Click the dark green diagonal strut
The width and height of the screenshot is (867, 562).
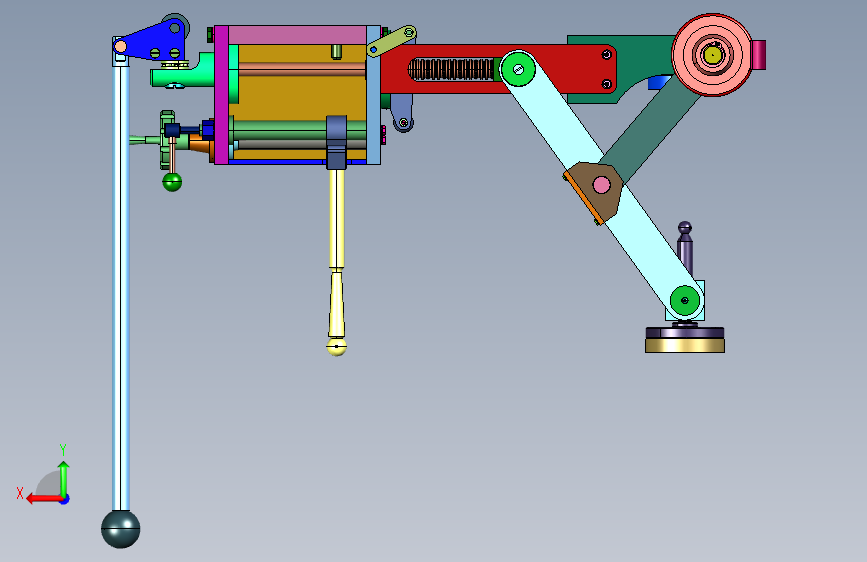click(x=652, y=130)
